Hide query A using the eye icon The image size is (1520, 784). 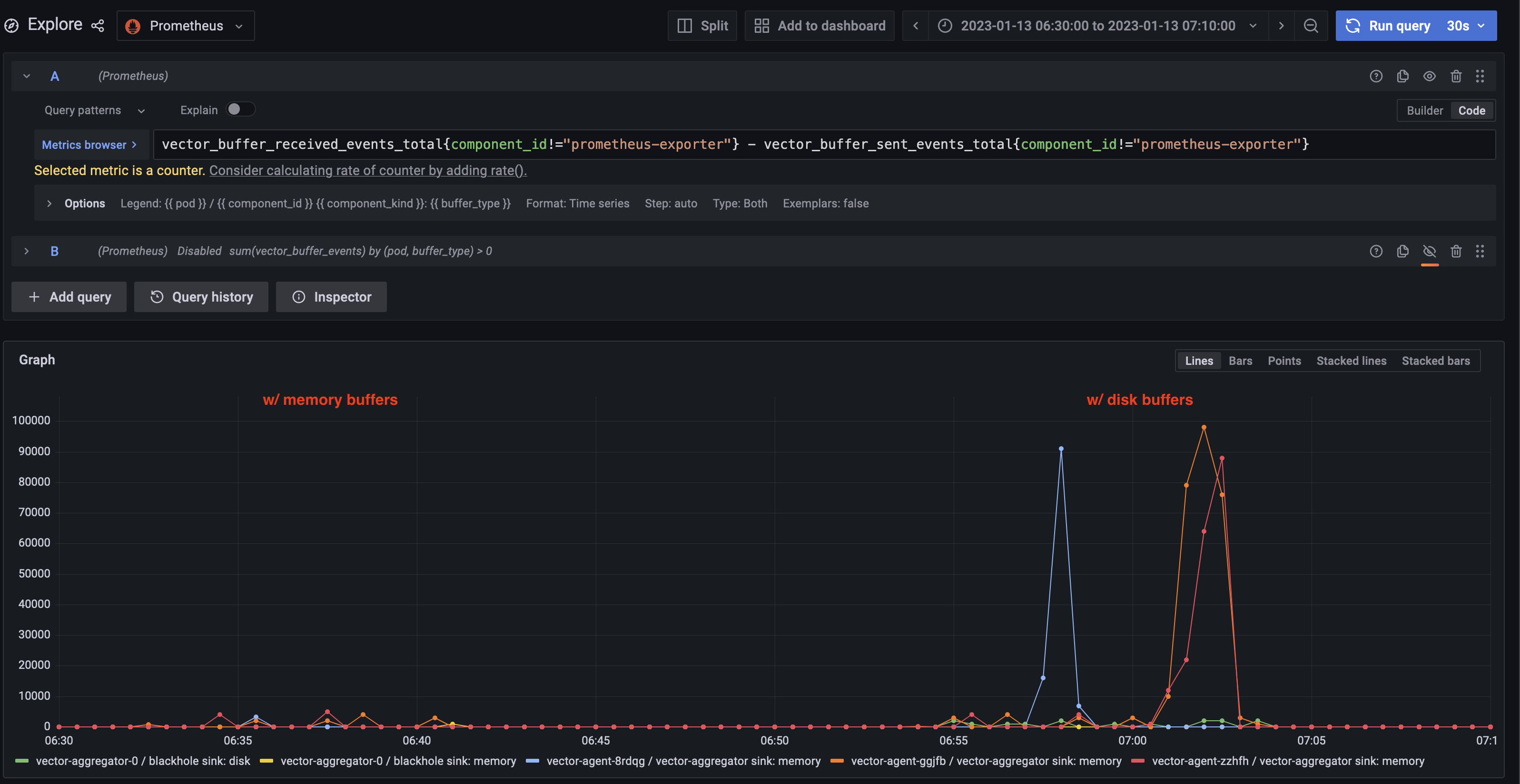point(1429,76)
